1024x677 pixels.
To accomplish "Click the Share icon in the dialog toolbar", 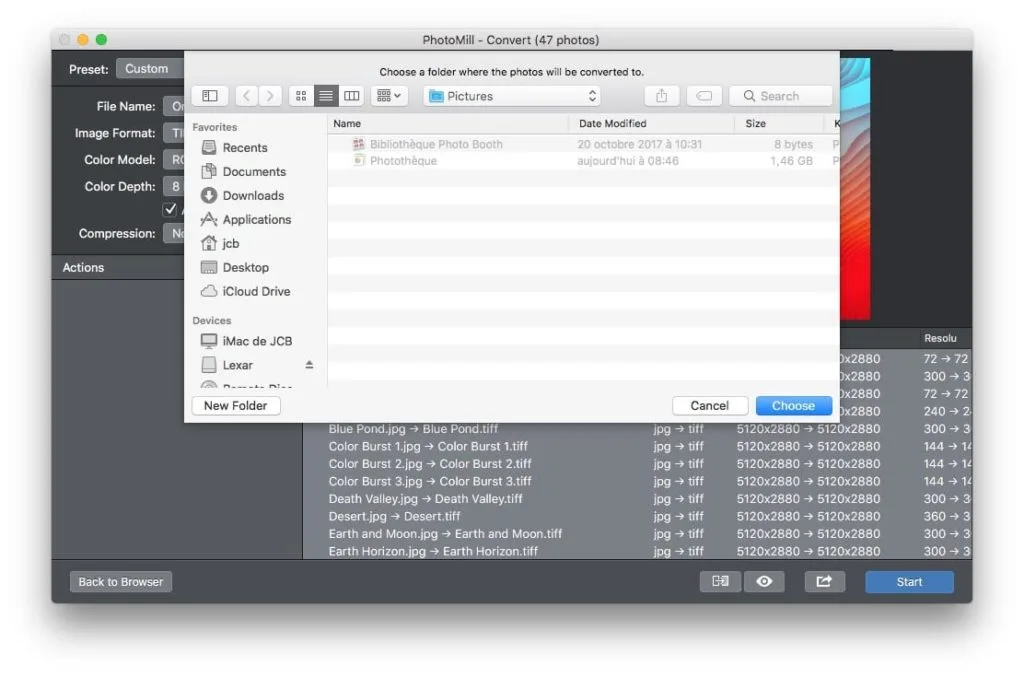I will click(661, 95).
